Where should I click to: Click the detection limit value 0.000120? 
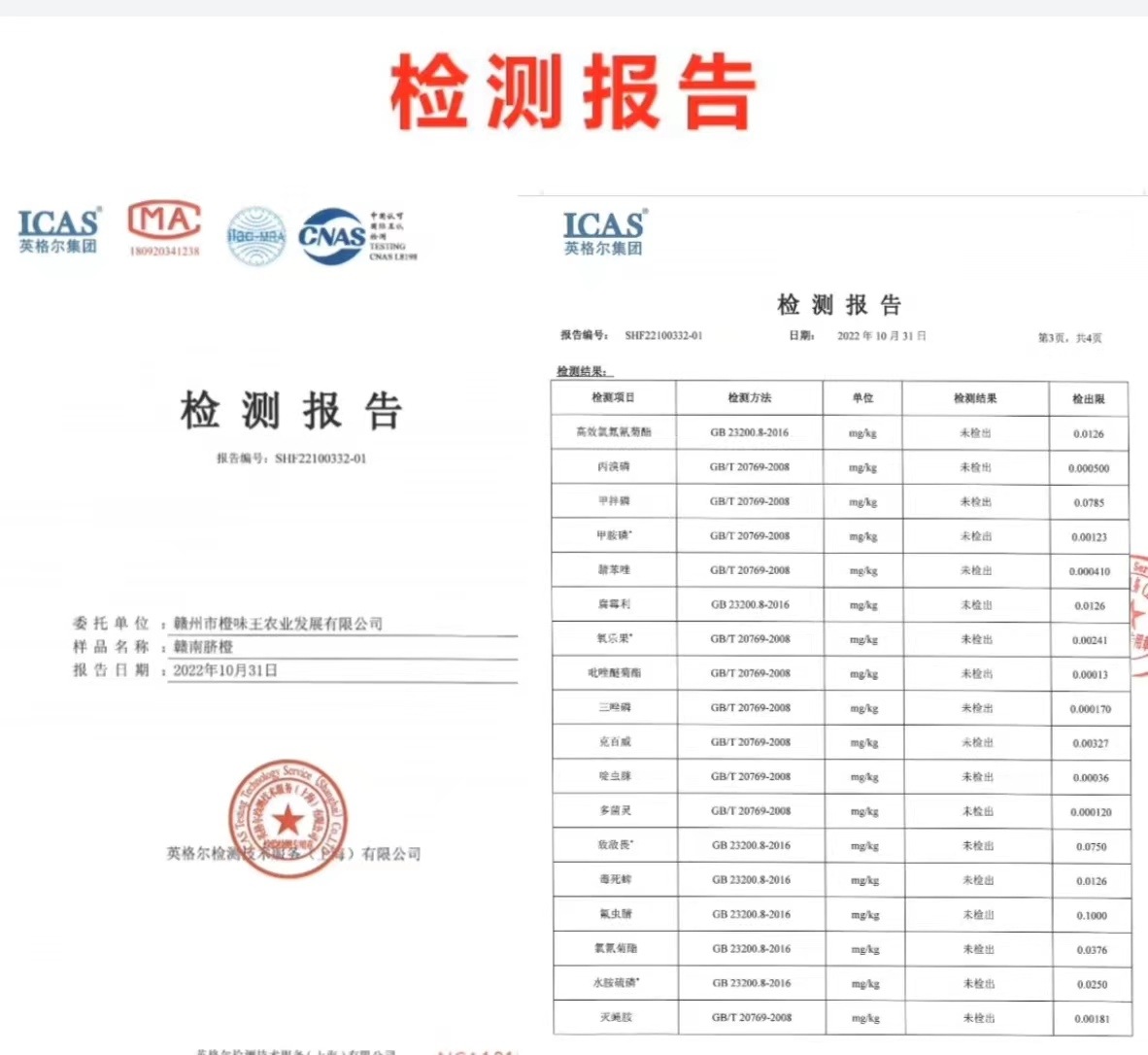tap(1091, 813)
